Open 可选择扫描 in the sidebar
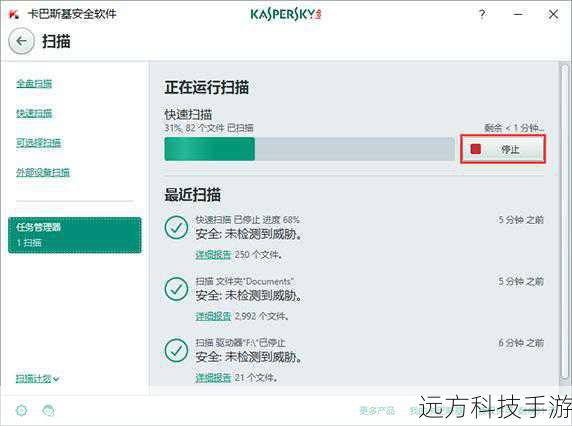Viewport: 572px width, 426px height. click(x=38, y=143)
